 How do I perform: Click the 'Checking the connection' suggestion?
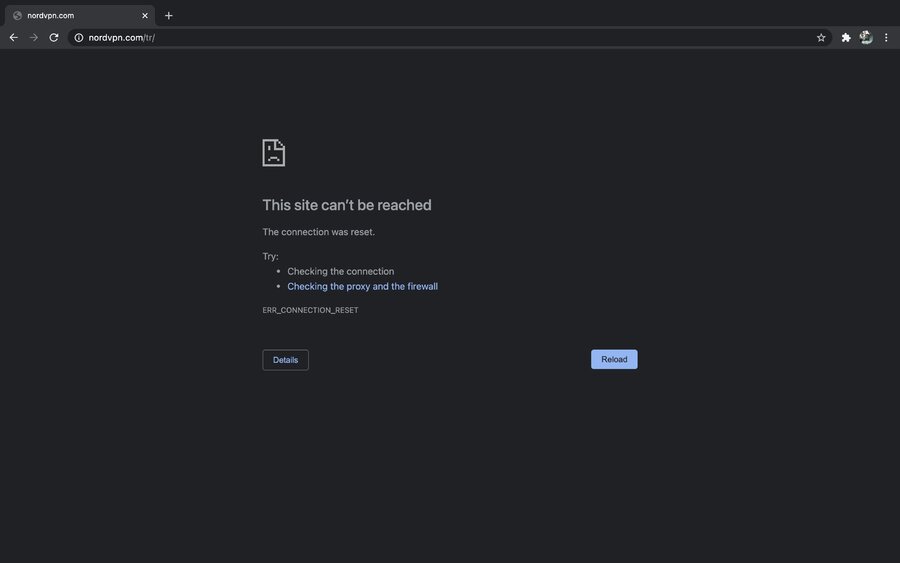pyautogui.click(x=340, y=271)
